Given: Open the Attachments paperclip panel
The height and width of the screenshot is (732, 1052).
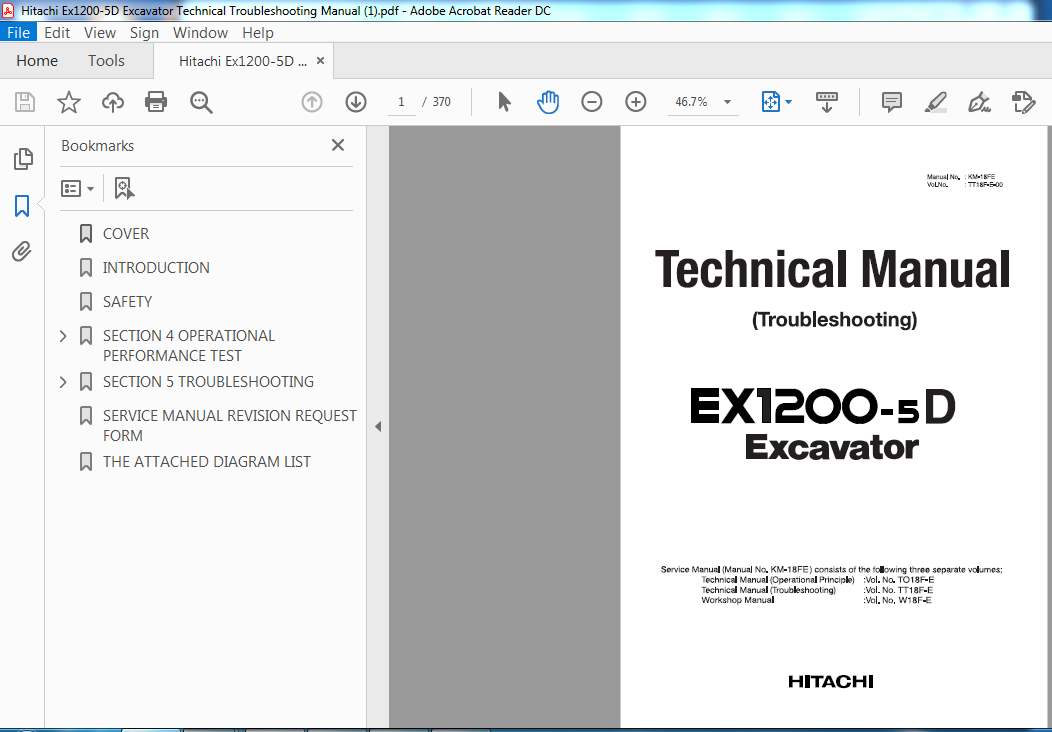Looking at the screenshot, I should coord(22,252).
